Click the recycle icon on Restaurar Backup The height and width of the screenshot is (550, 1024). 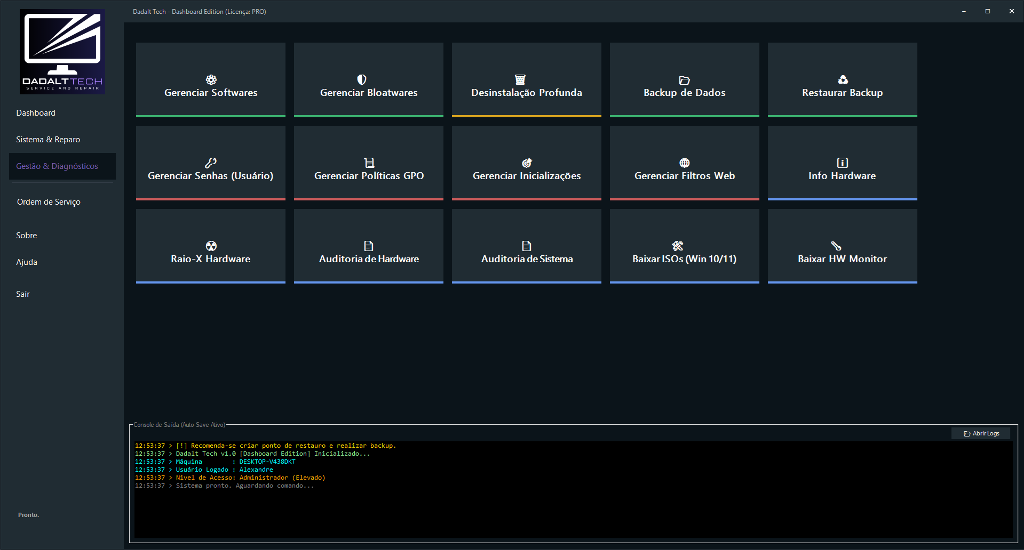coord(843,80)
